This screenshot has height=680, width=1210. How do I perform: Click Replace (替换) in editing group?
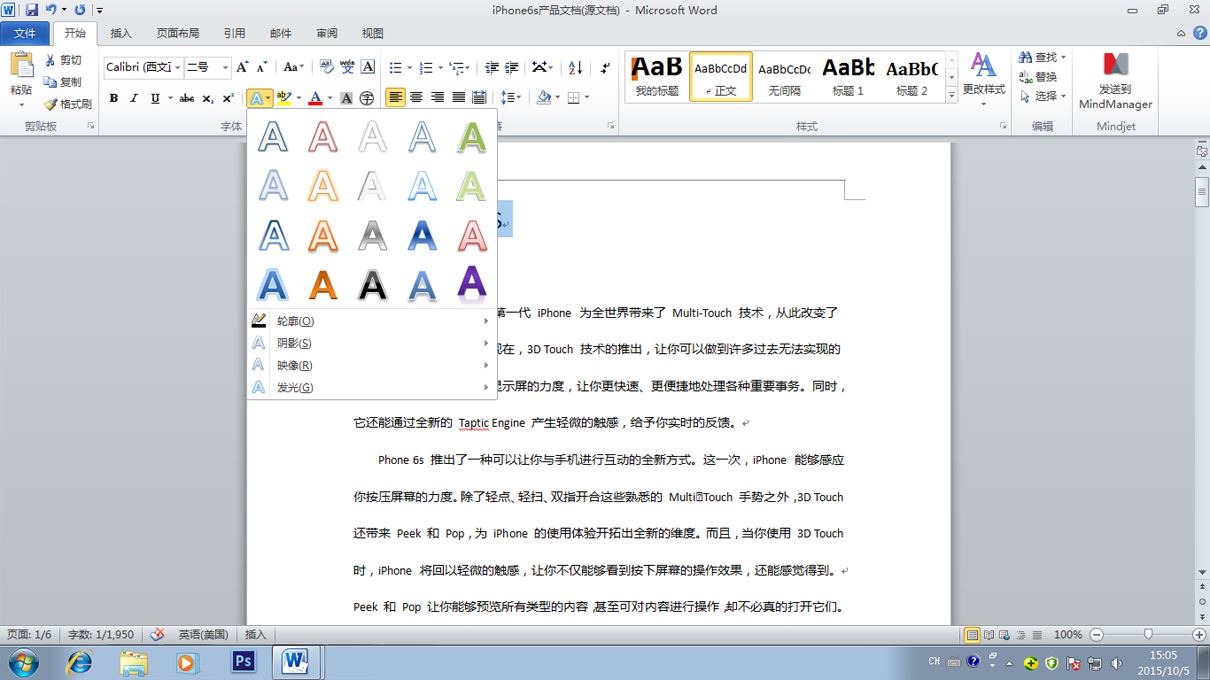[x=1038, y=77]
